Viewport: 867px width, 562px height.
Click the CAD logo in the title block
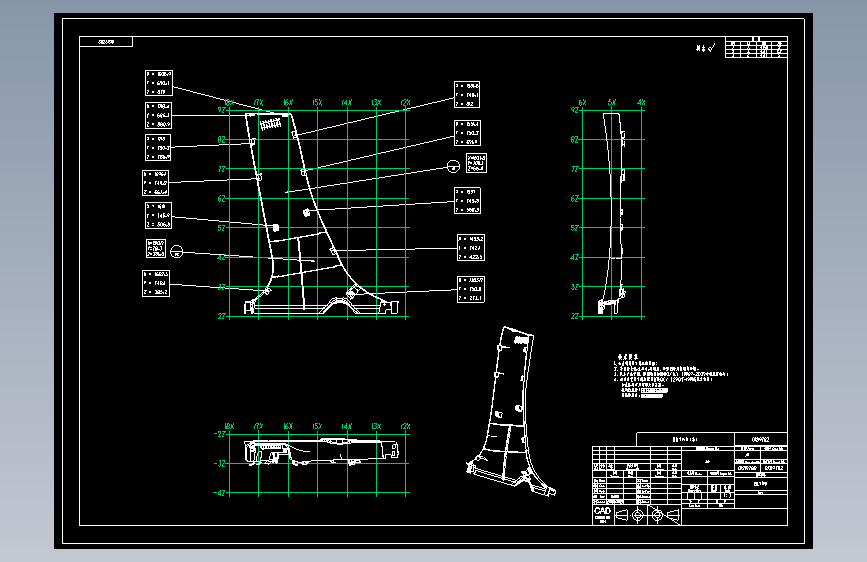[602, 514]
